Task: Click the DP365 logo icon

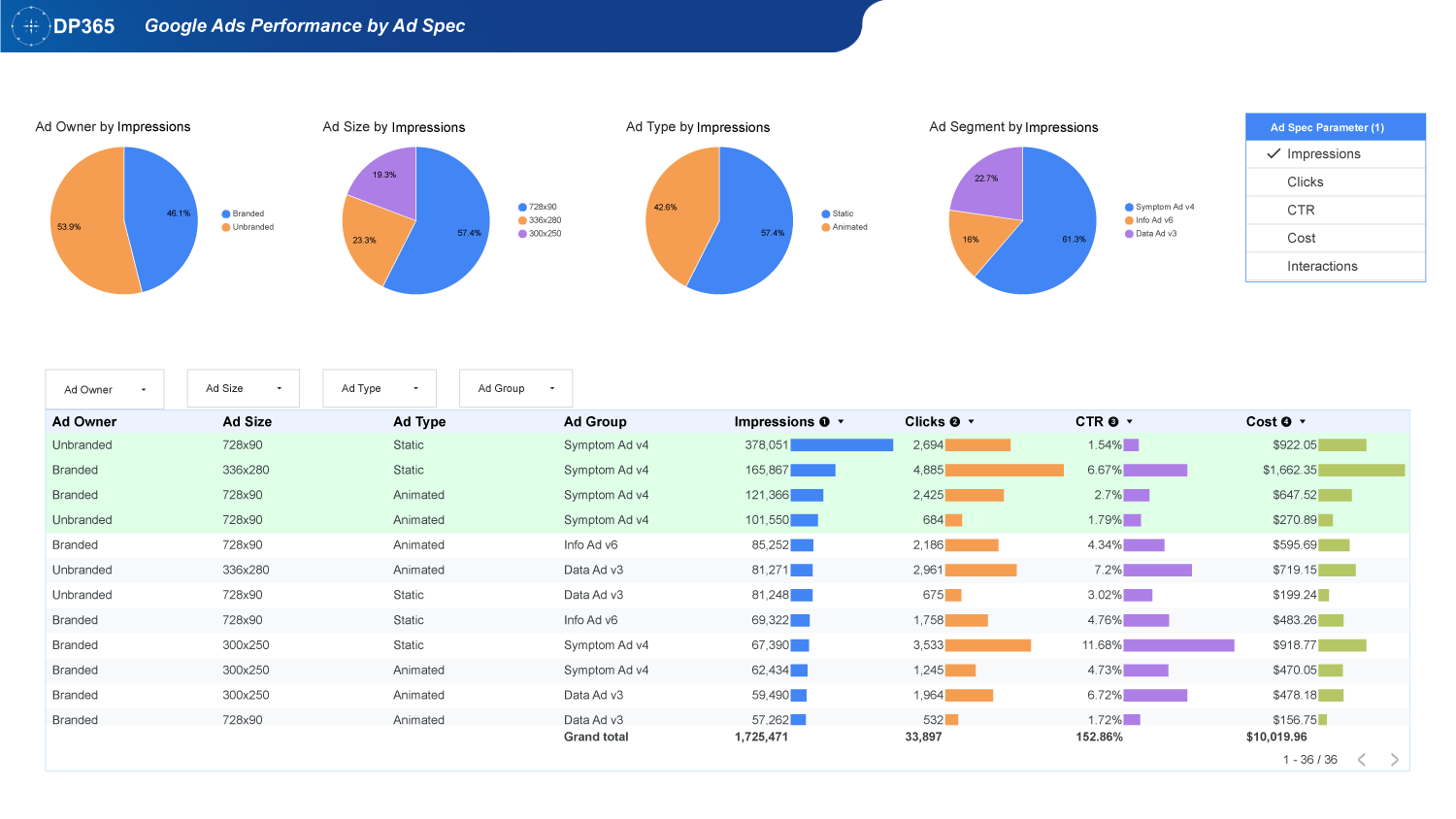Action: pos(31,26)
